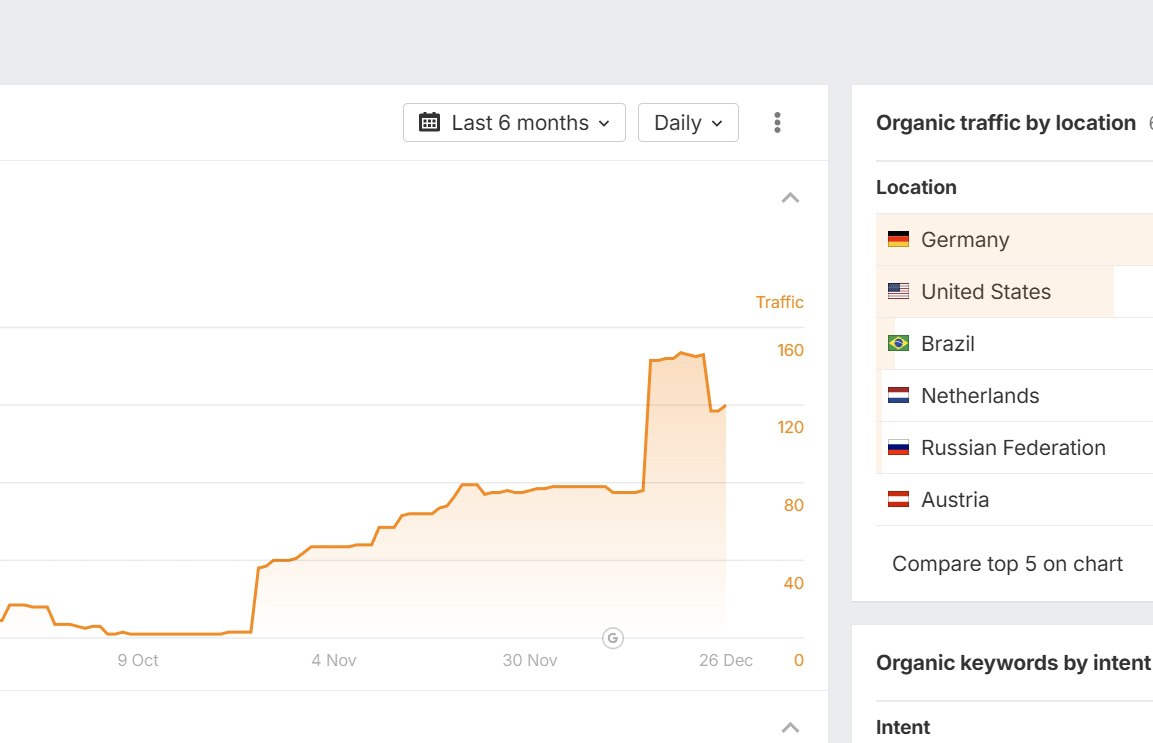Collapse the section below the chart using its chevron
Viewport: 1153px width, 743px height.
click(x=790, y=728)
